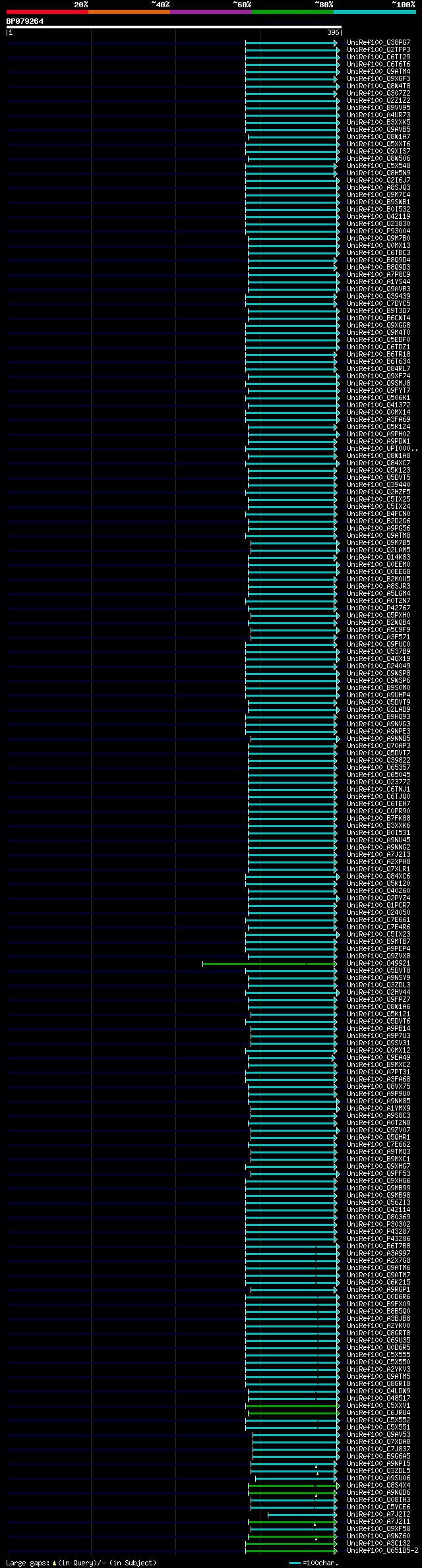Select hit UniRef100_P43287
Screen dimensions: 422x1568
[x=378, y=1232]
